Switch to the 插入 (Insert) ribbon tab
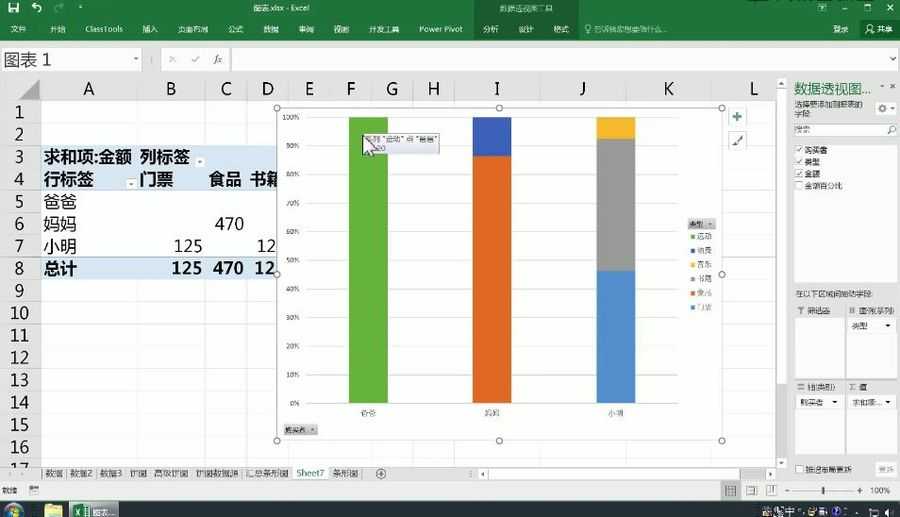Screen dimensions: 900x517 [x=150, y=29]
